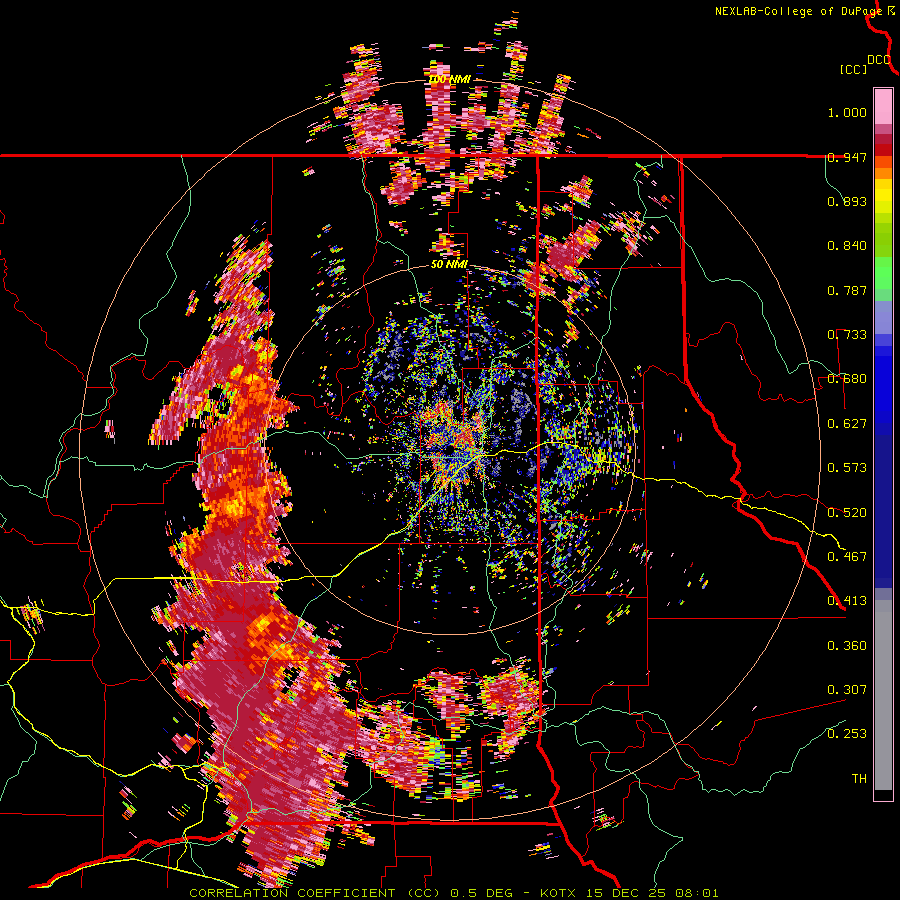Click the DCC label above the scale
The width and height of the screenshot is (900, 900).
(878, 60)
